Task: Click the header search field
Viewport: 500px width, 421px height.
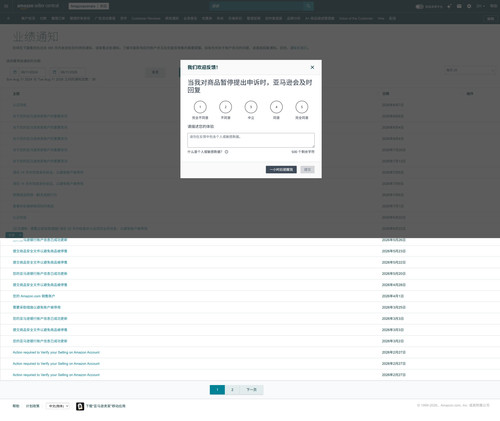Action: point(257,6)
